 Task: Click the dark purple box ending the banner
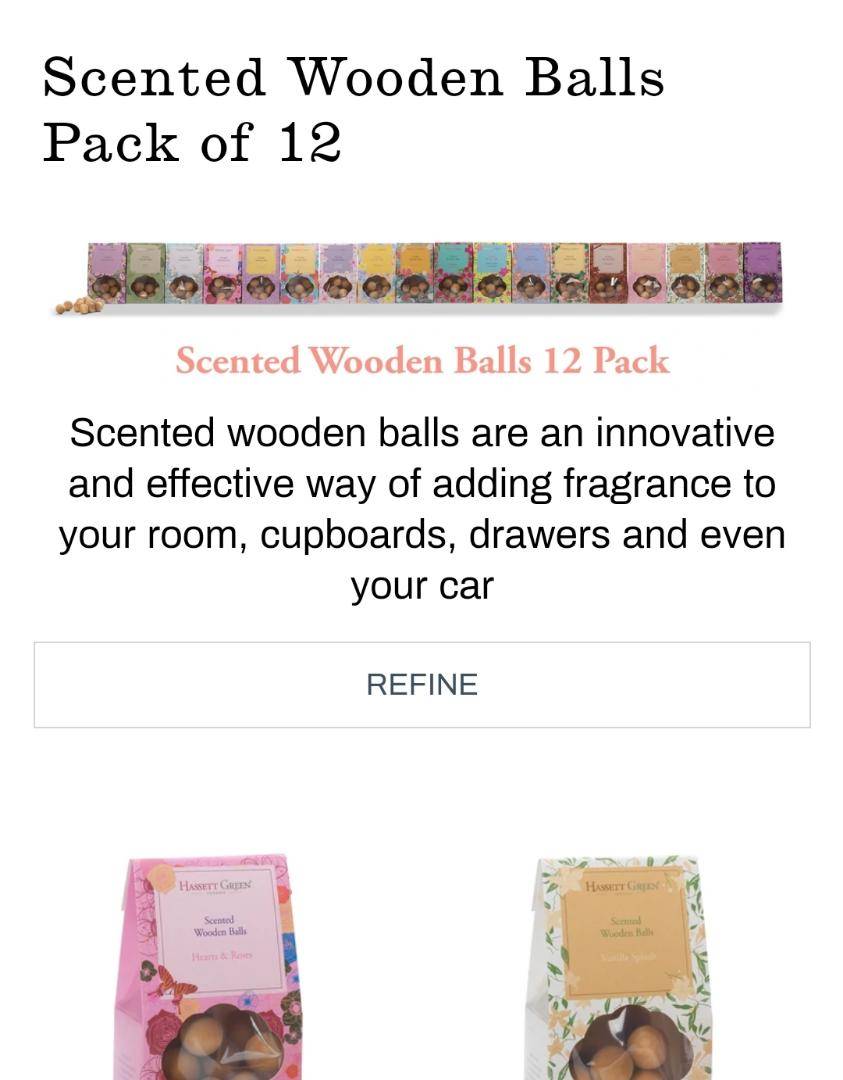pyautogui.click(x=762, y=272)
